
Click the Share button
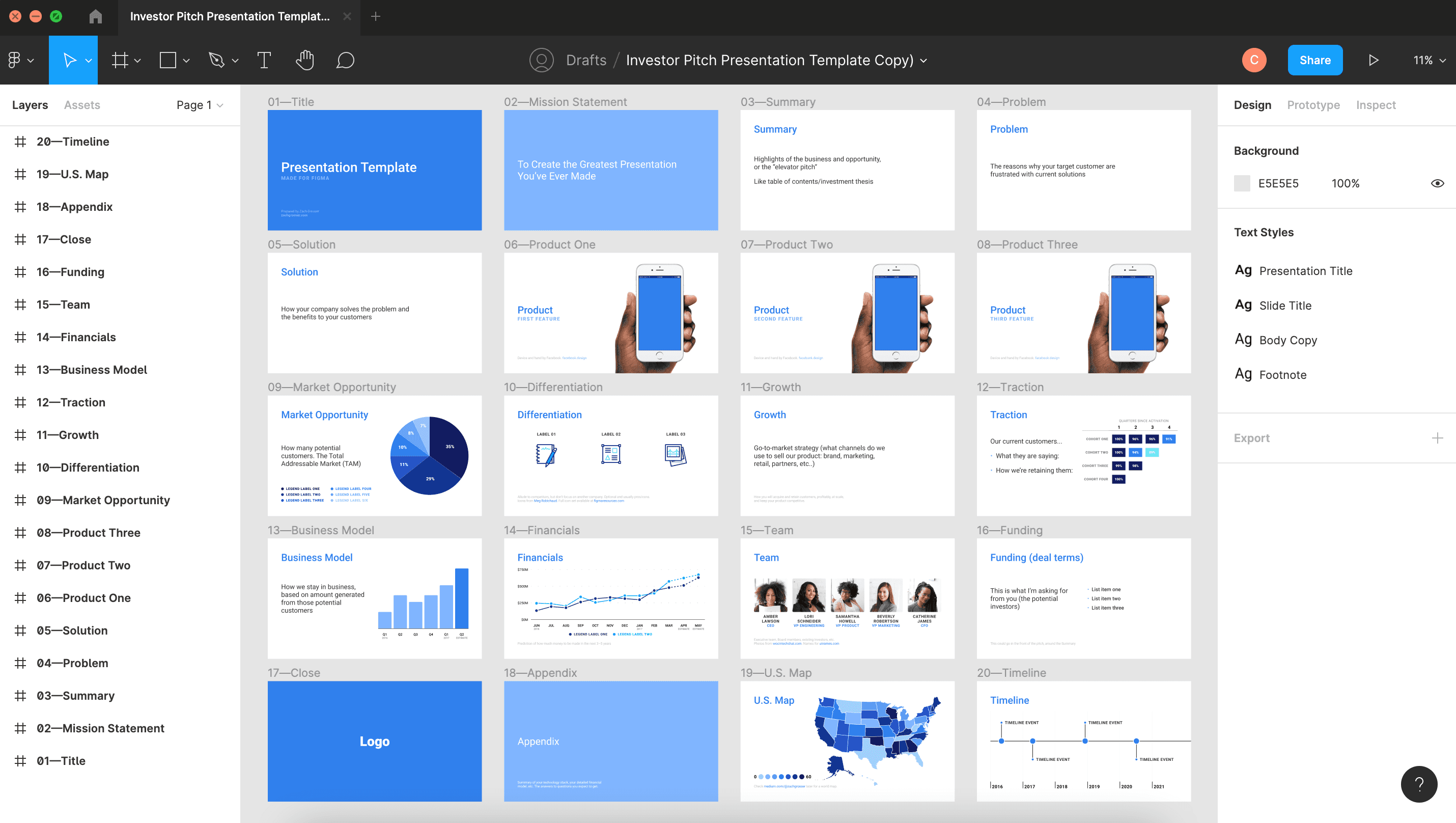1314,60
